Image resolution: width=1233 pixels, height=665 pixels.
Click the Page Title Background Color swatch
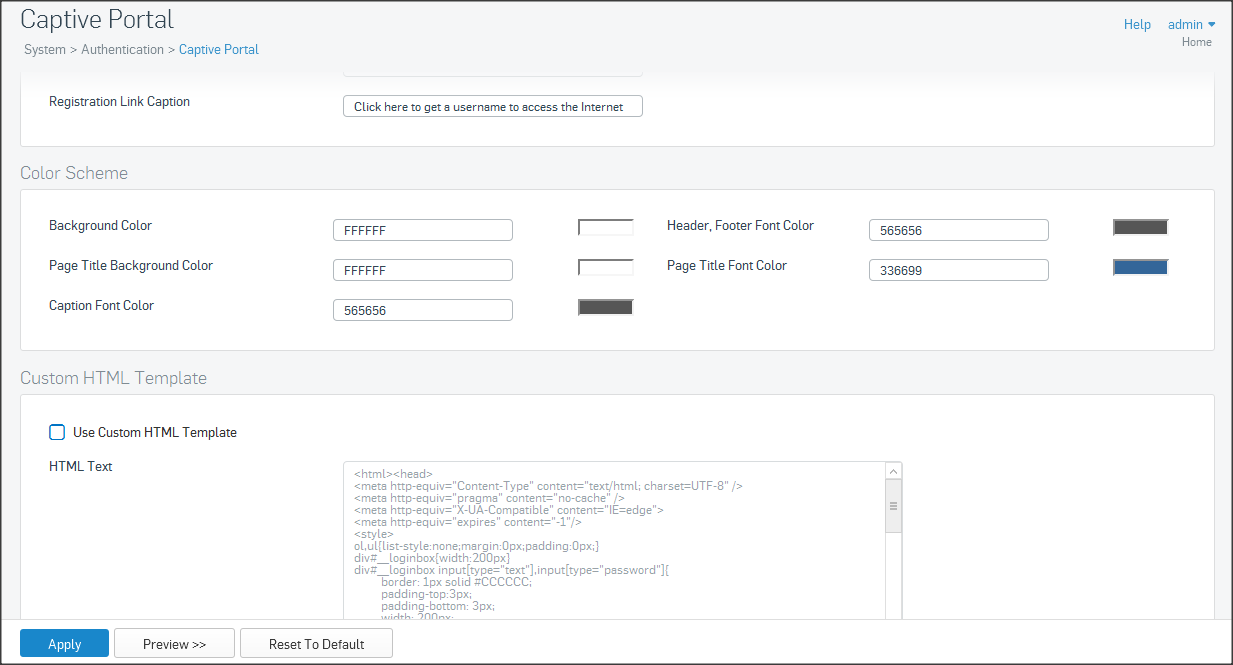pyautogui.click(x=605, y=268)
